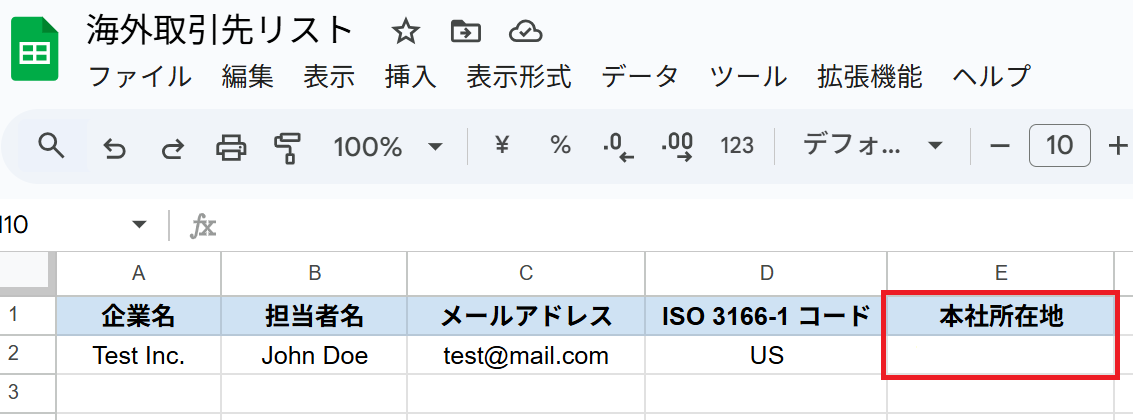The image size is (1133, 420).
Task: Redo the last undone action
Action: click(x=173, y=148)
